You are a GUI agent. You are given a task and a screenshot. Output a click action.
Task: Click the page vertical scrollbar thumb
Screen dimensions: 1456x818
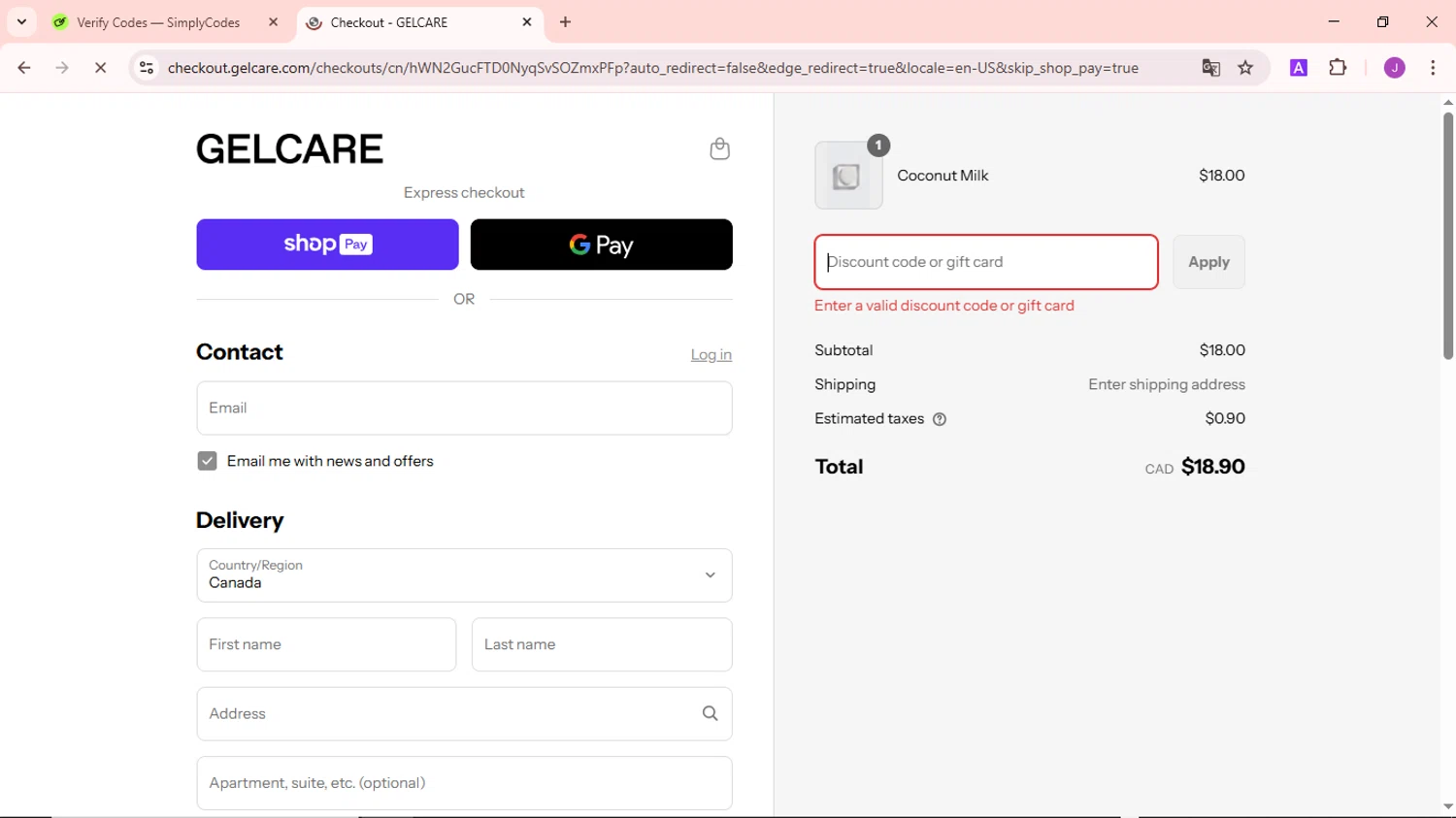click(1447, 236)
